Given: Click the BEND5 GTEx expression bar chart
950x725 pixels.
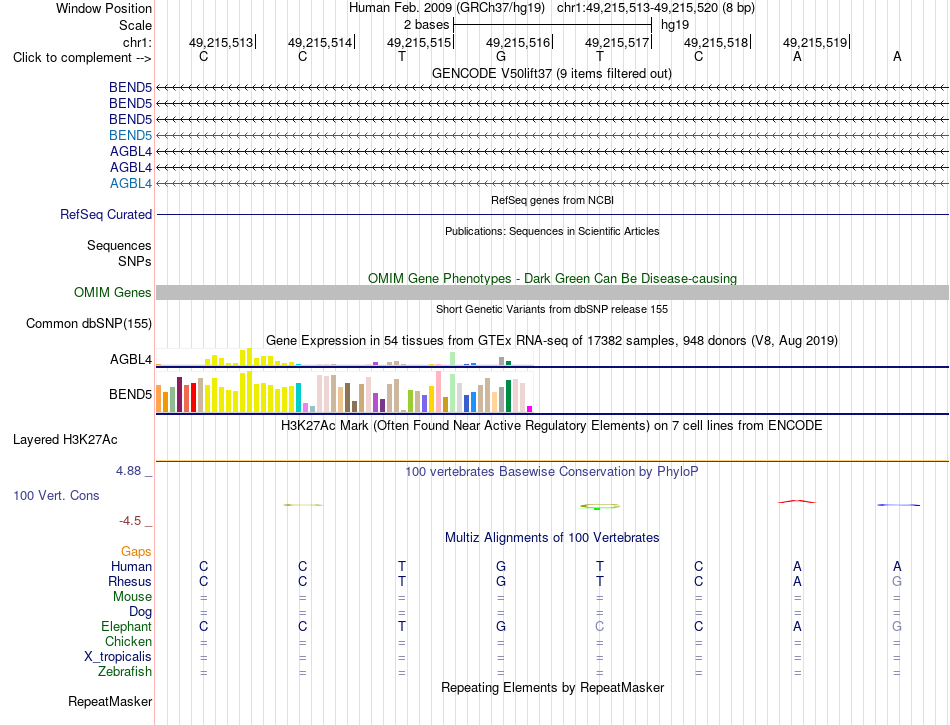Looking at the screenshot, I should pyautogui.click(x=344, y=391).
